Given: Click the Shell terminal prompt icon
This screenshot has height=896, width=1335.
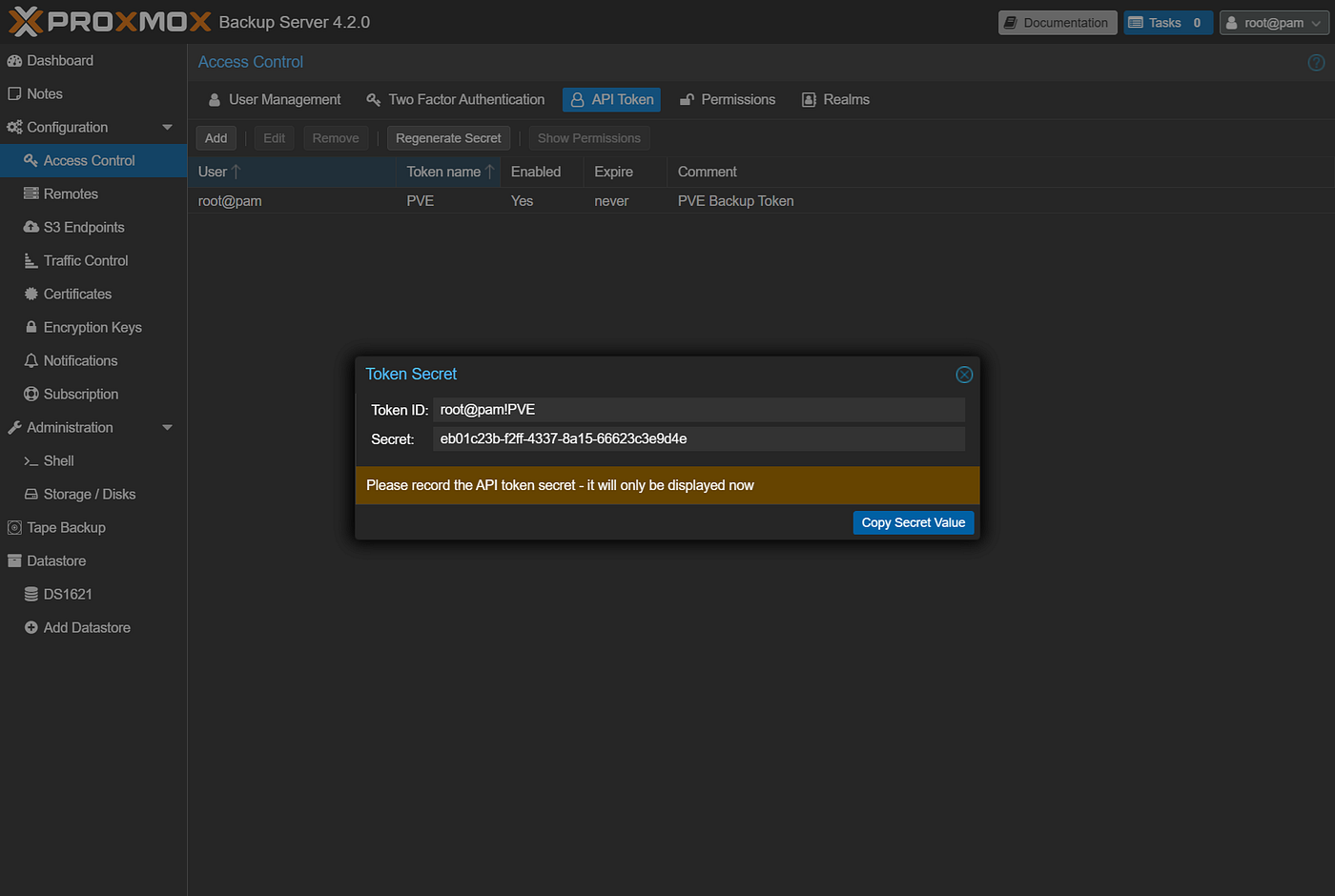Looking at the screenshot, I should tap(31, 461).
